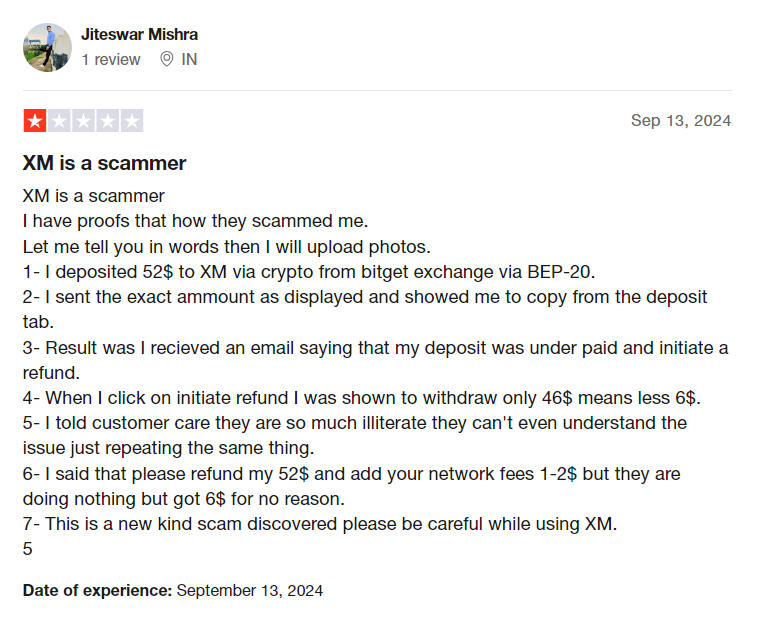Click the fourth grey rating star
Viewport: 757px width, 618px height.
click(x=108, y=121)
